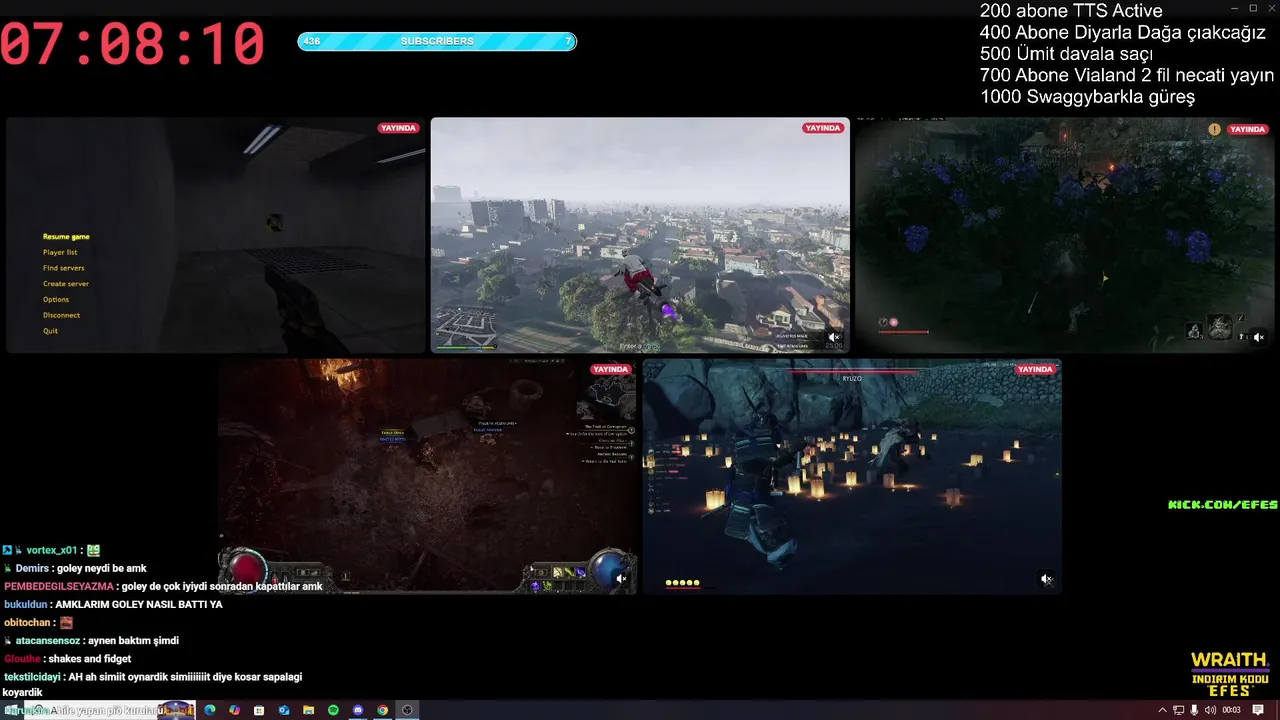
Task: Click YAYINDA badge on flowers stream
Action: point(1247,129)
